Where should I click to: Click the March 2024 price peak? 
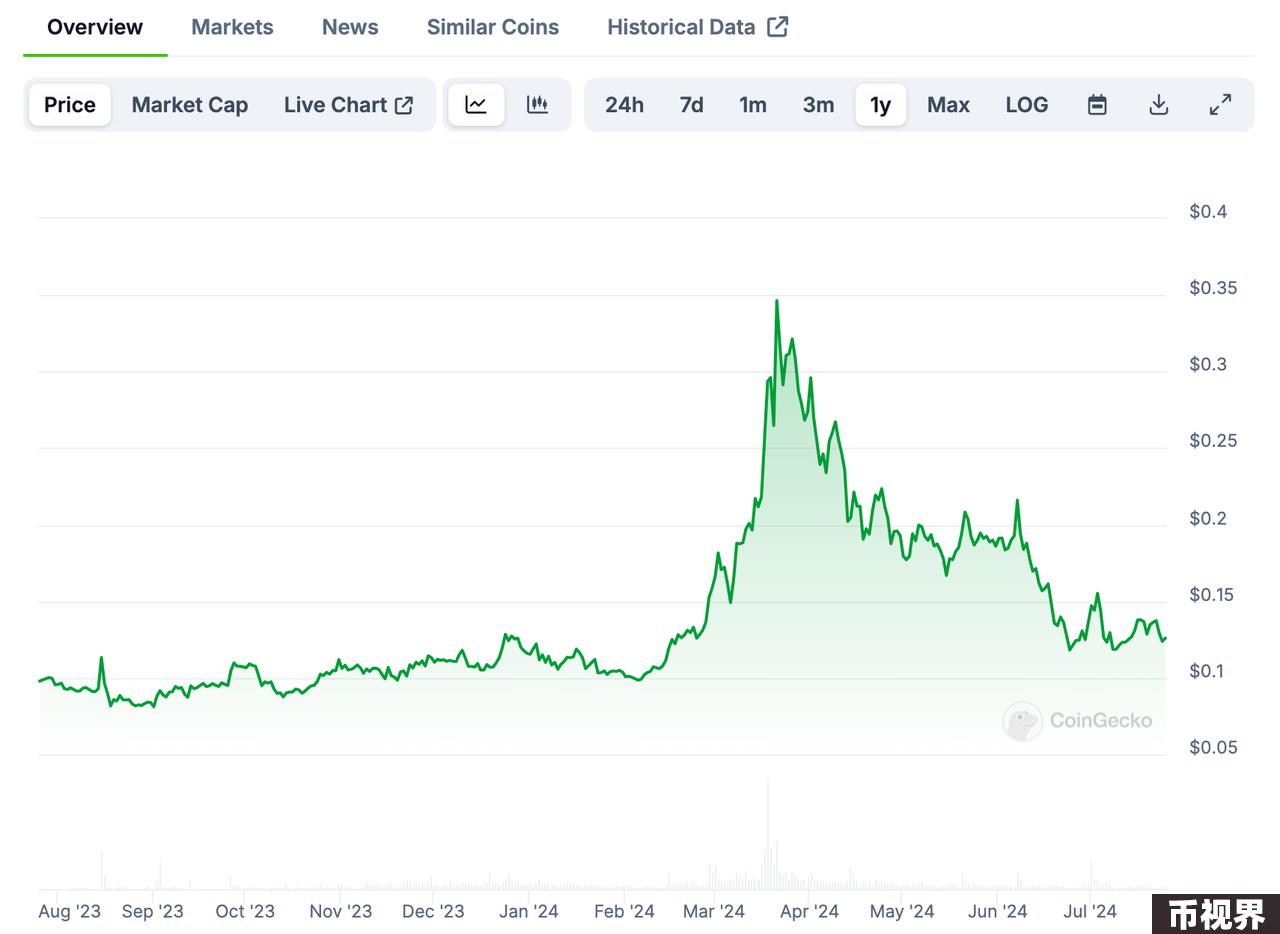(x=777, y=301)
